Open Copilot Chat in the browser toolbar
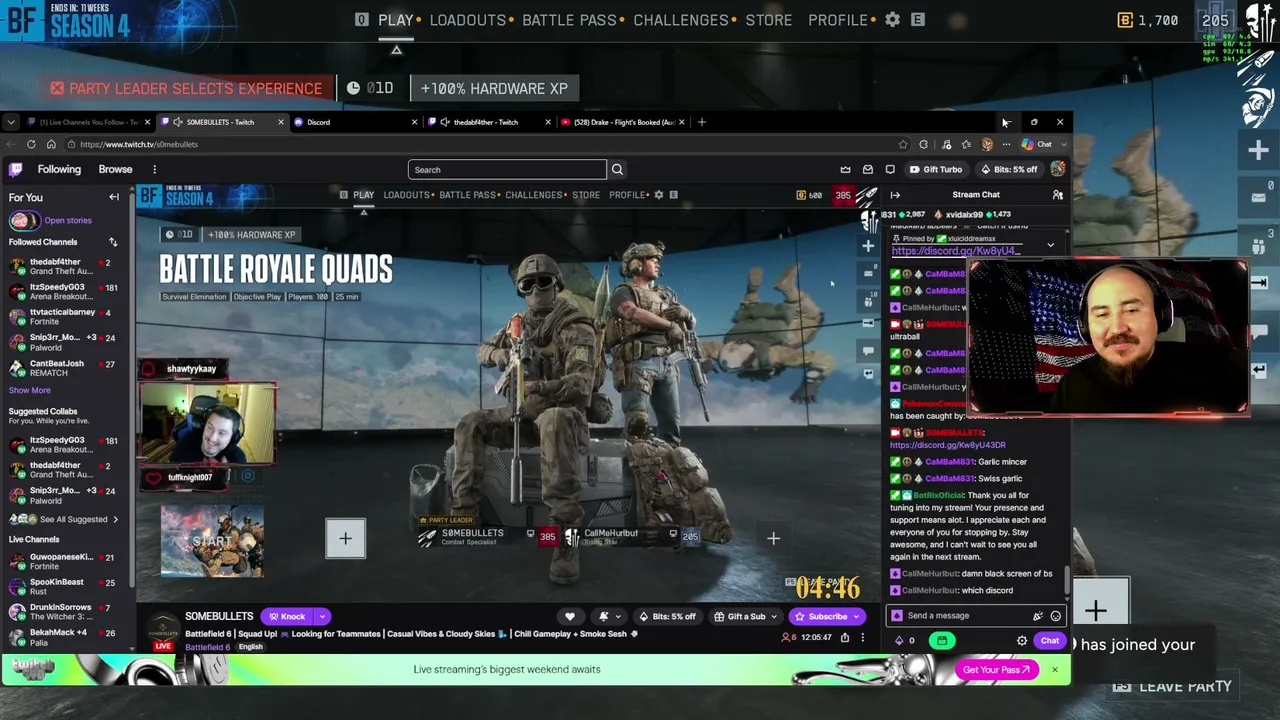The height and width of the screenshot is (720, 1280). coord(1038,144)
